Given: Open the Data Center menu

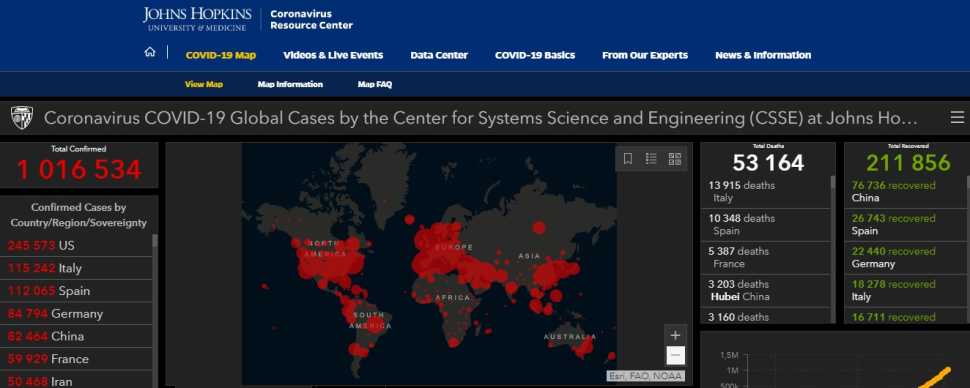Looking at the screenshot, I should [x=439, y=55].
